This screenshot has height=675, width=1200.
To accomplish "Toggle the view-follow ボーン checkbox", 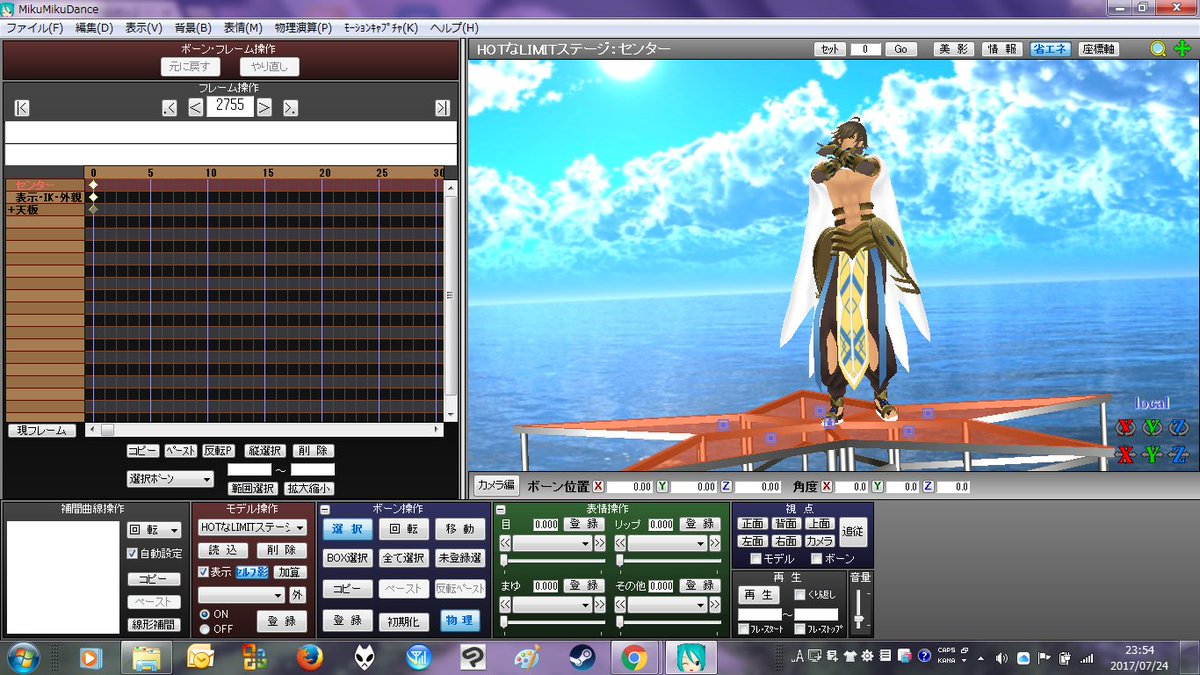I will pos(817,559).
